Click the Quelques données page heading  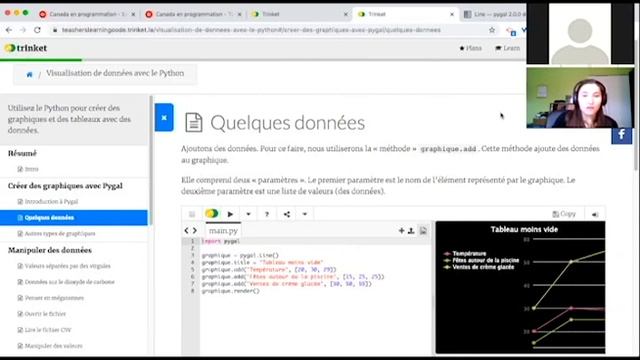pyautogui.click(x=287, y=122)
